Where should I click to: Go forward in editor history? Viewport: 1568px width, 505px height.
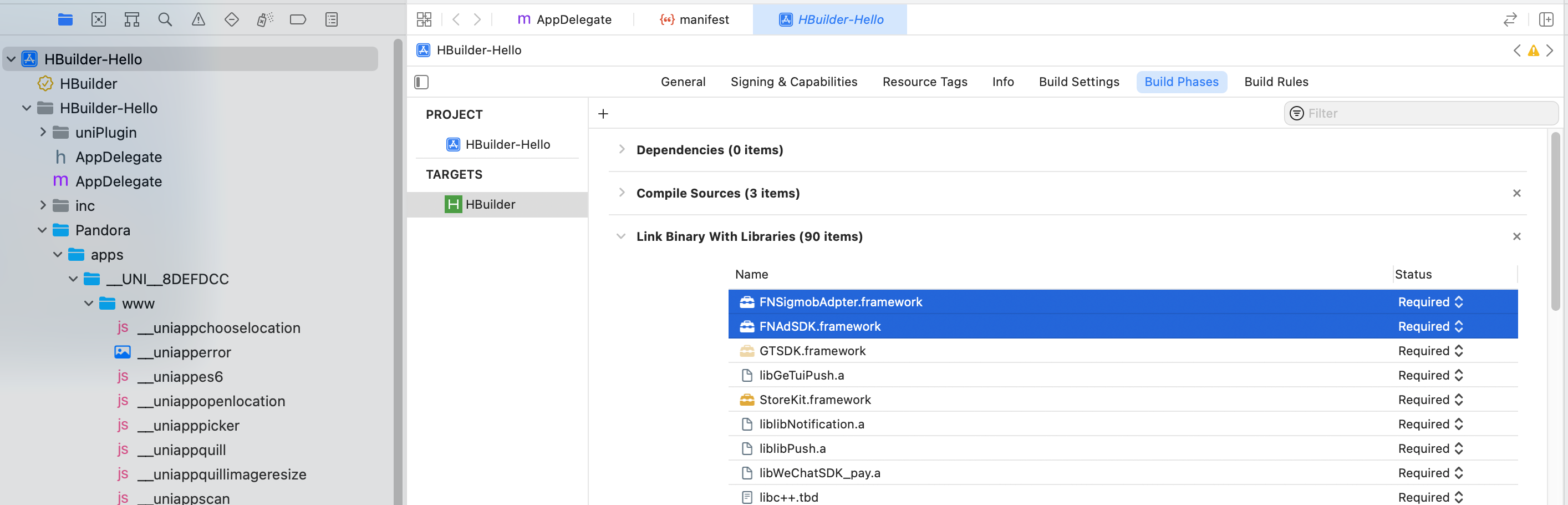(x=477, y=19)
